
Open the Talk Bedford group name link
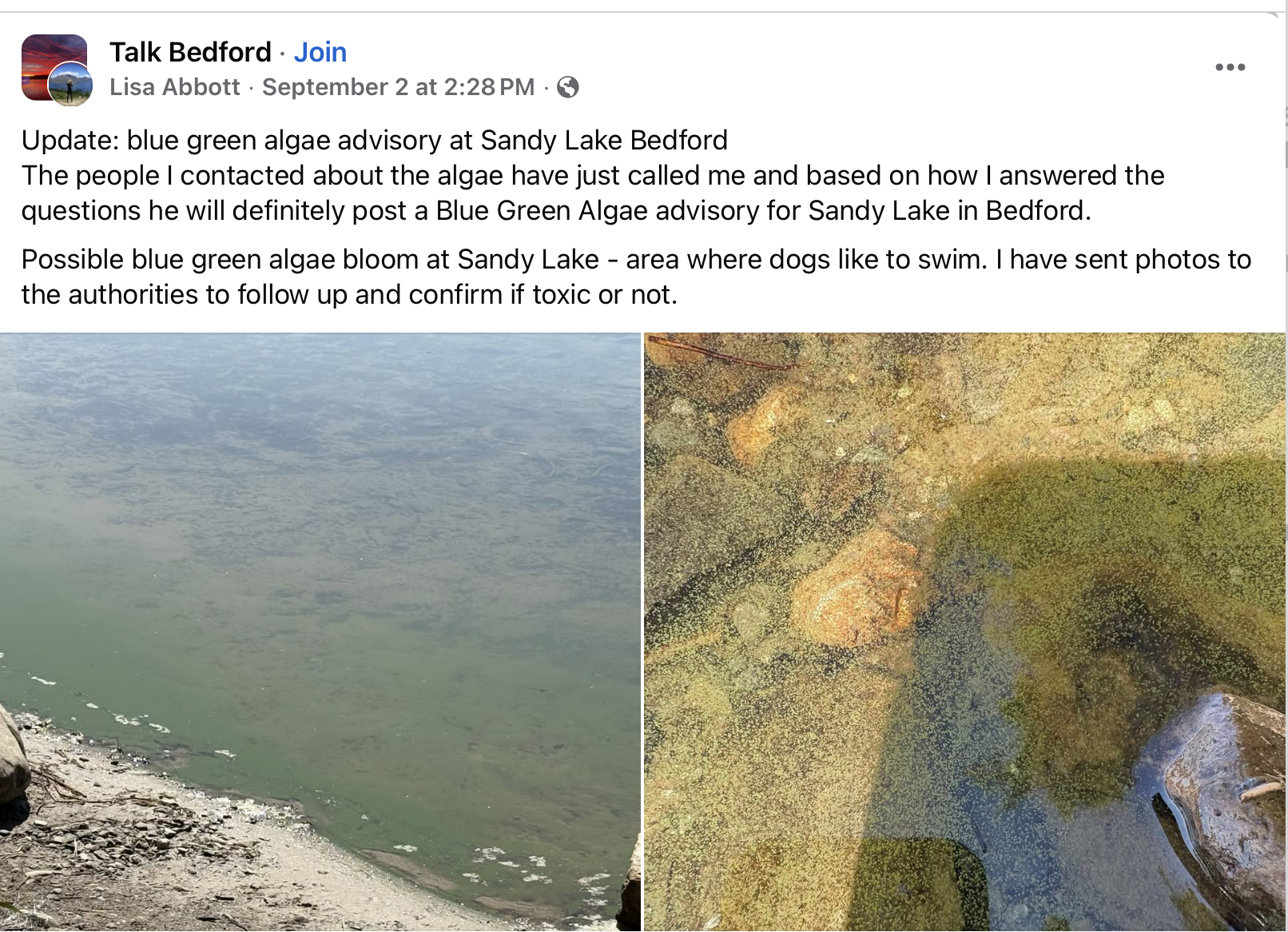click(x=190, y=52)
